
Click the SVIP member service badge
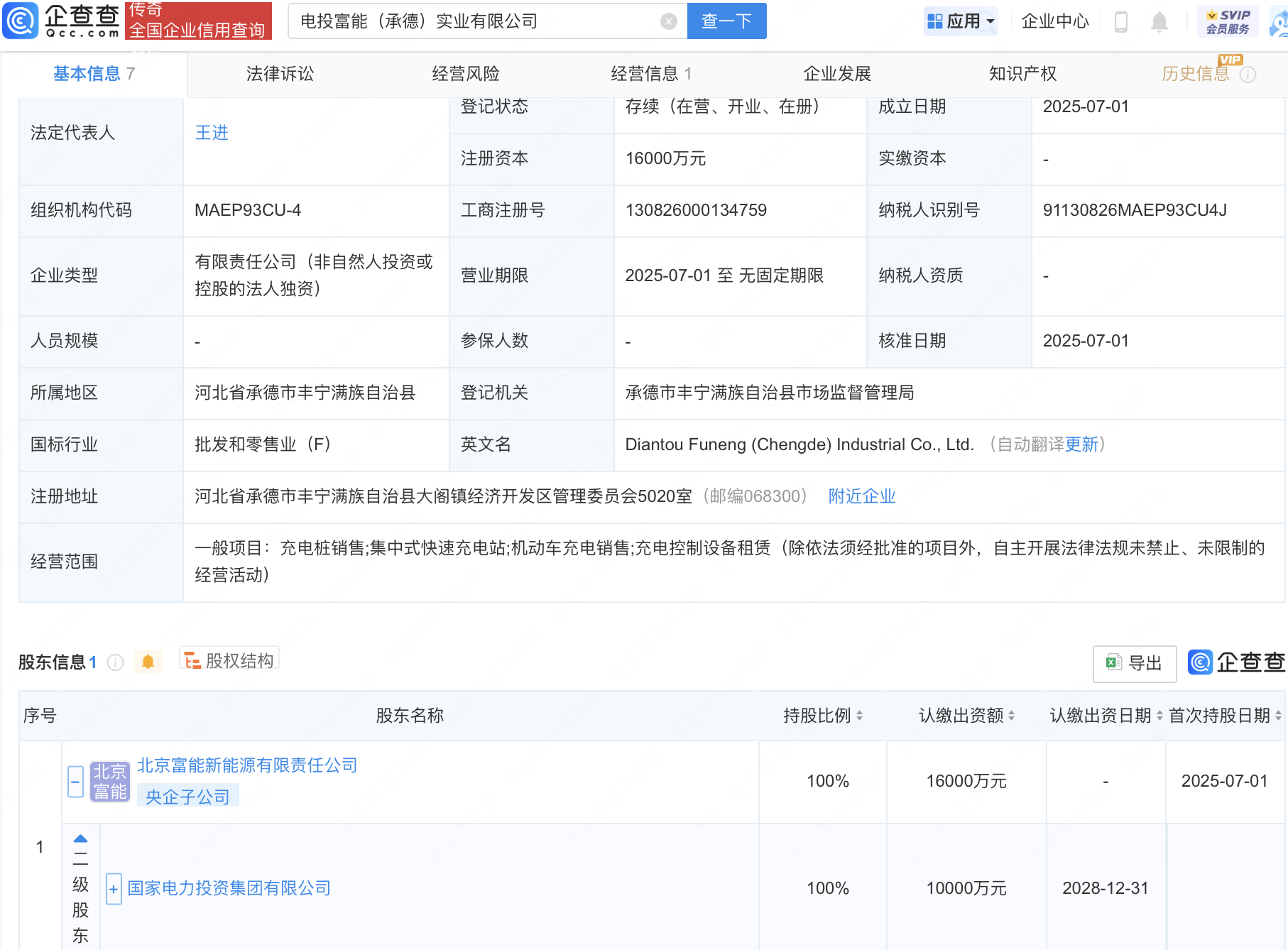click(1228, 22)
